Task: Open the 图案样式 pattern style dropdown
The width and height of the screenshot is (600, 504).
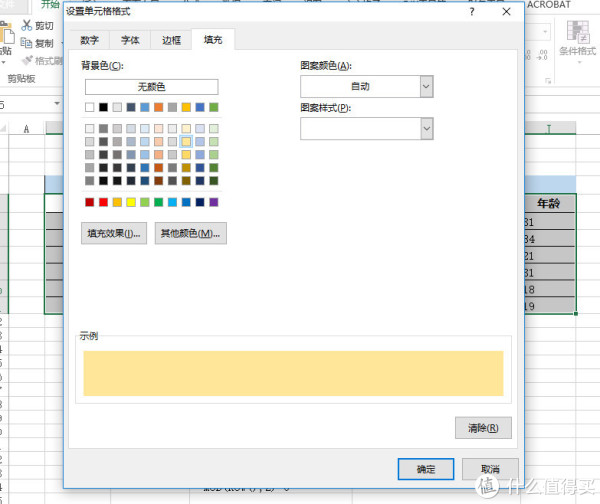Action: click(426, 128)
